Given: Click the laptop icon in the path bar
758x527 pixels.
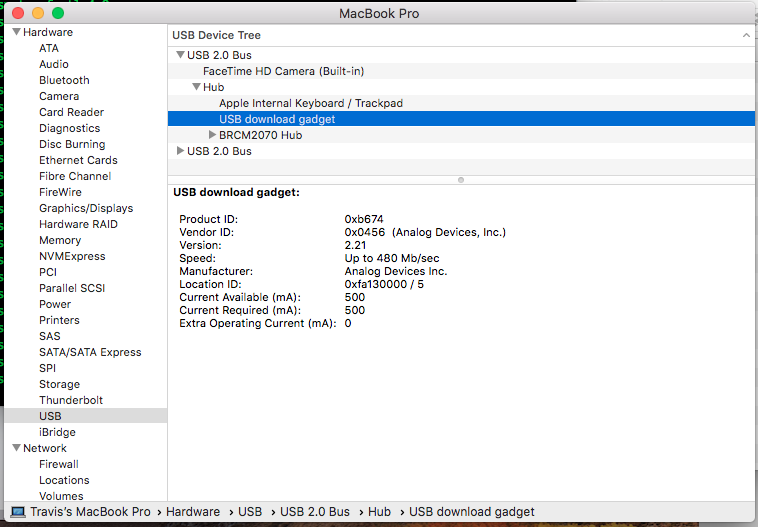Looking at the screenshot, I should [18, 512].
